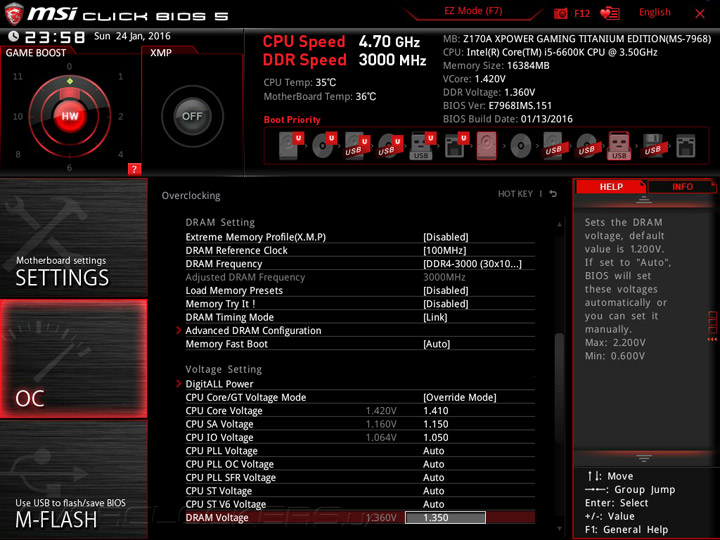The width and height of the screenshot is (720, 540).
Task: Switch to EZ Mode (F7)
Action: [473, 11]
